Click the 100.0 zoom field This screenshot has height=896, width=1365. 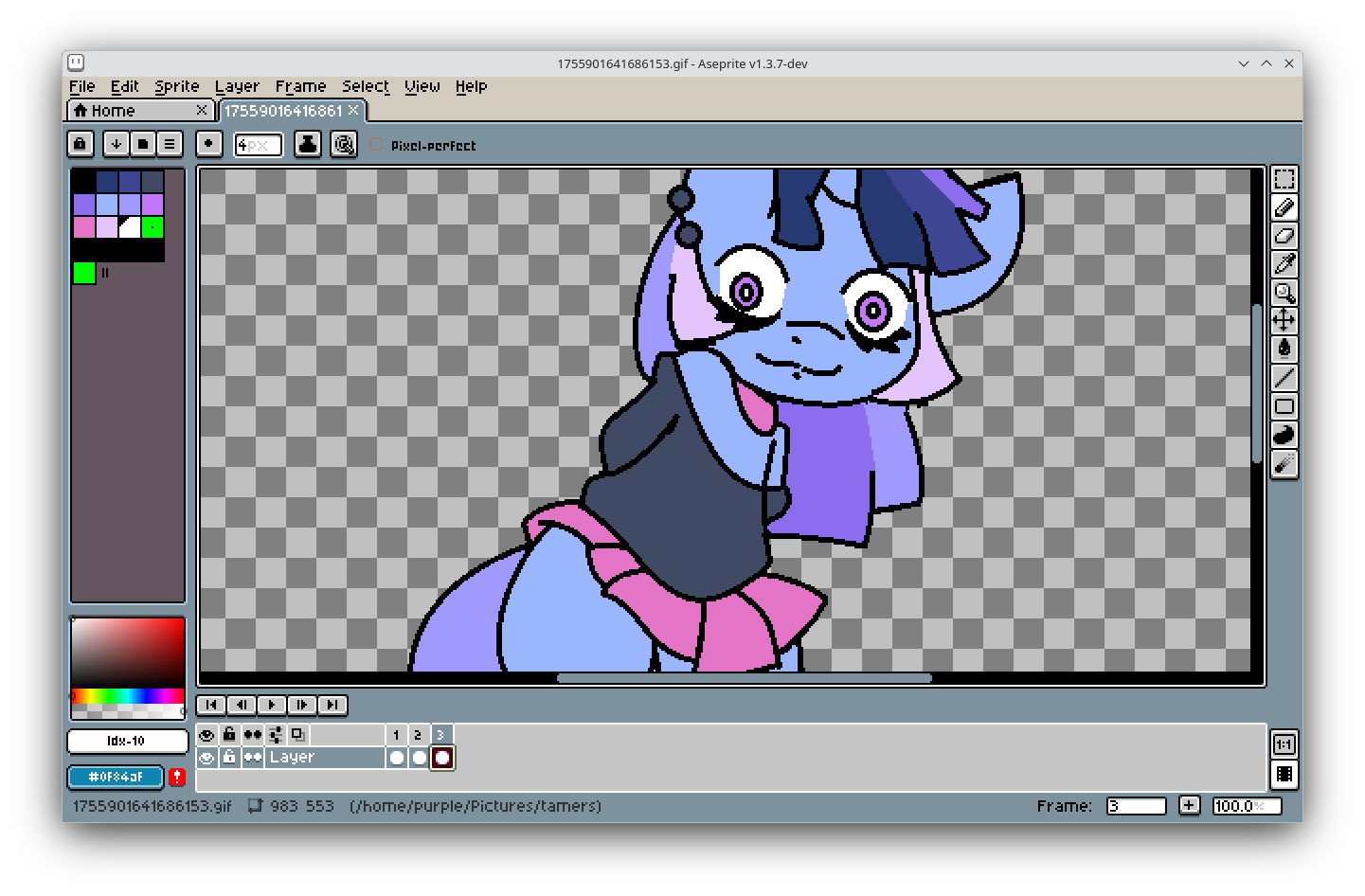pos(1248,806)
